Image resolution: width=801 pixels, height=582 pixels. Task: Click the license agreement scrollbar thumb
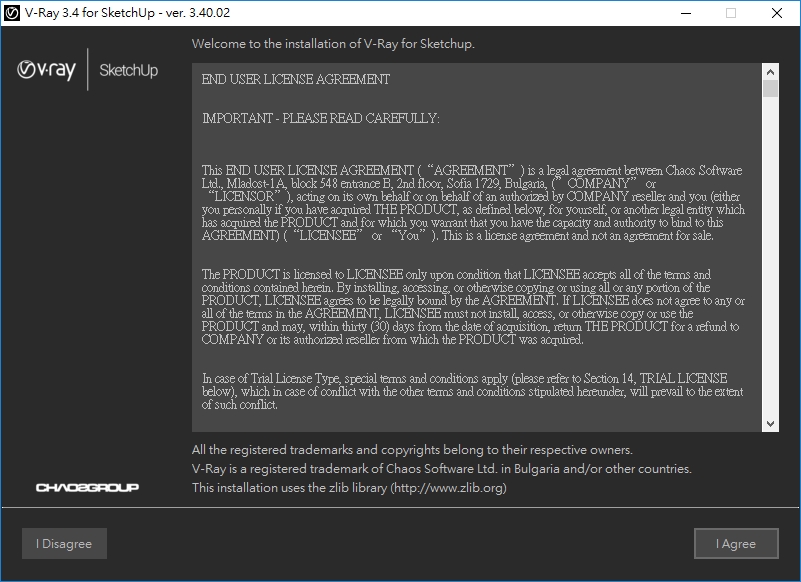point(770,88)
